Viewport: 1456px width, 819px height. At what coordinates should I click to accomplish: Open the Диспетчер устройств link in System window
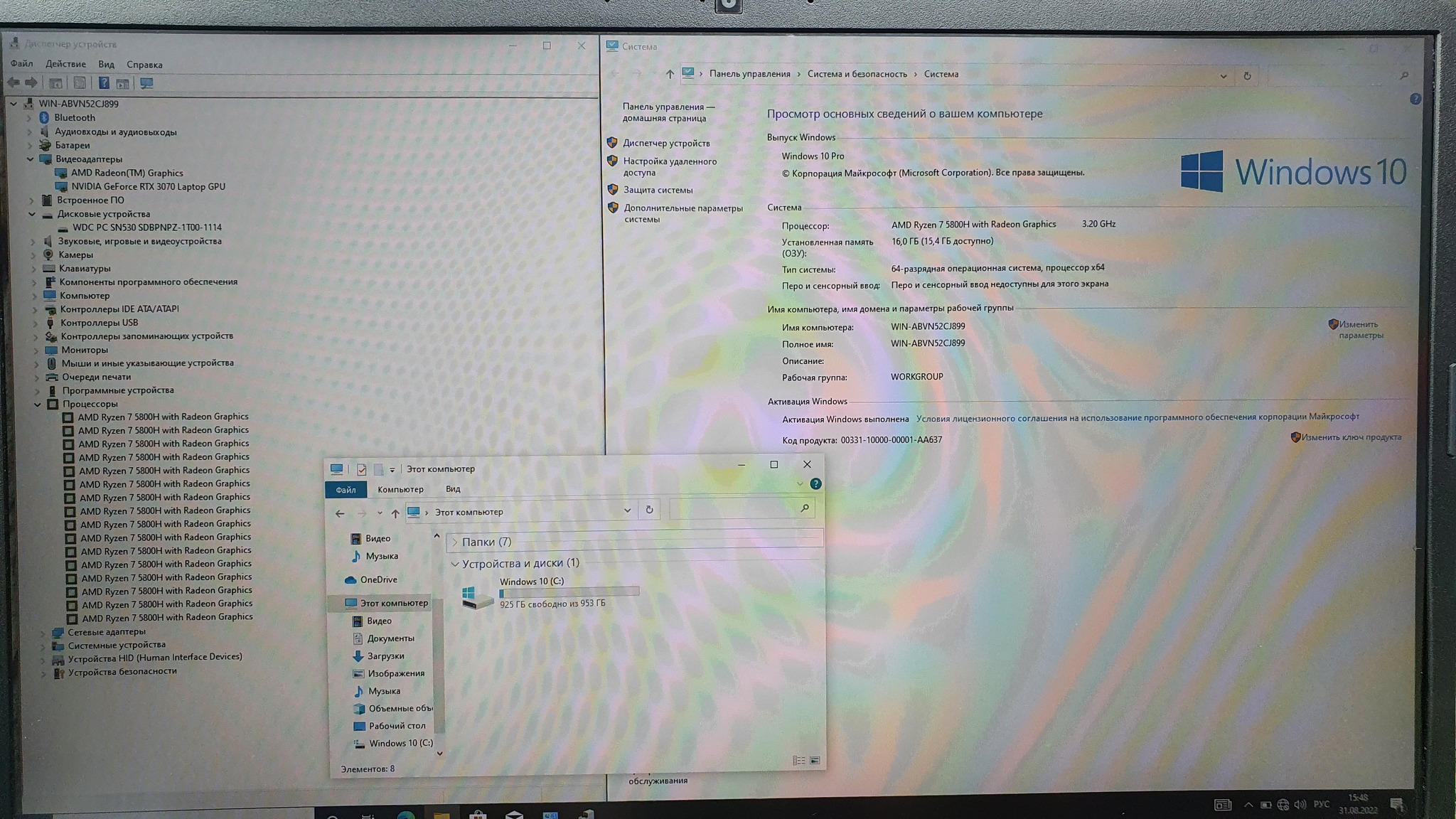click(x=666, y=143)
